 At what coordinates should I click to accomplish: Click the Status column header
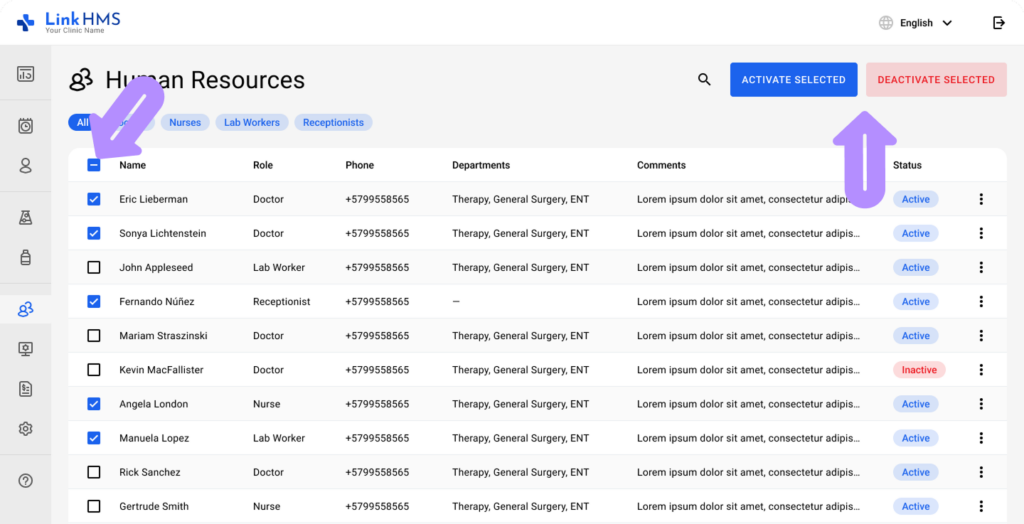click(907, 165)
